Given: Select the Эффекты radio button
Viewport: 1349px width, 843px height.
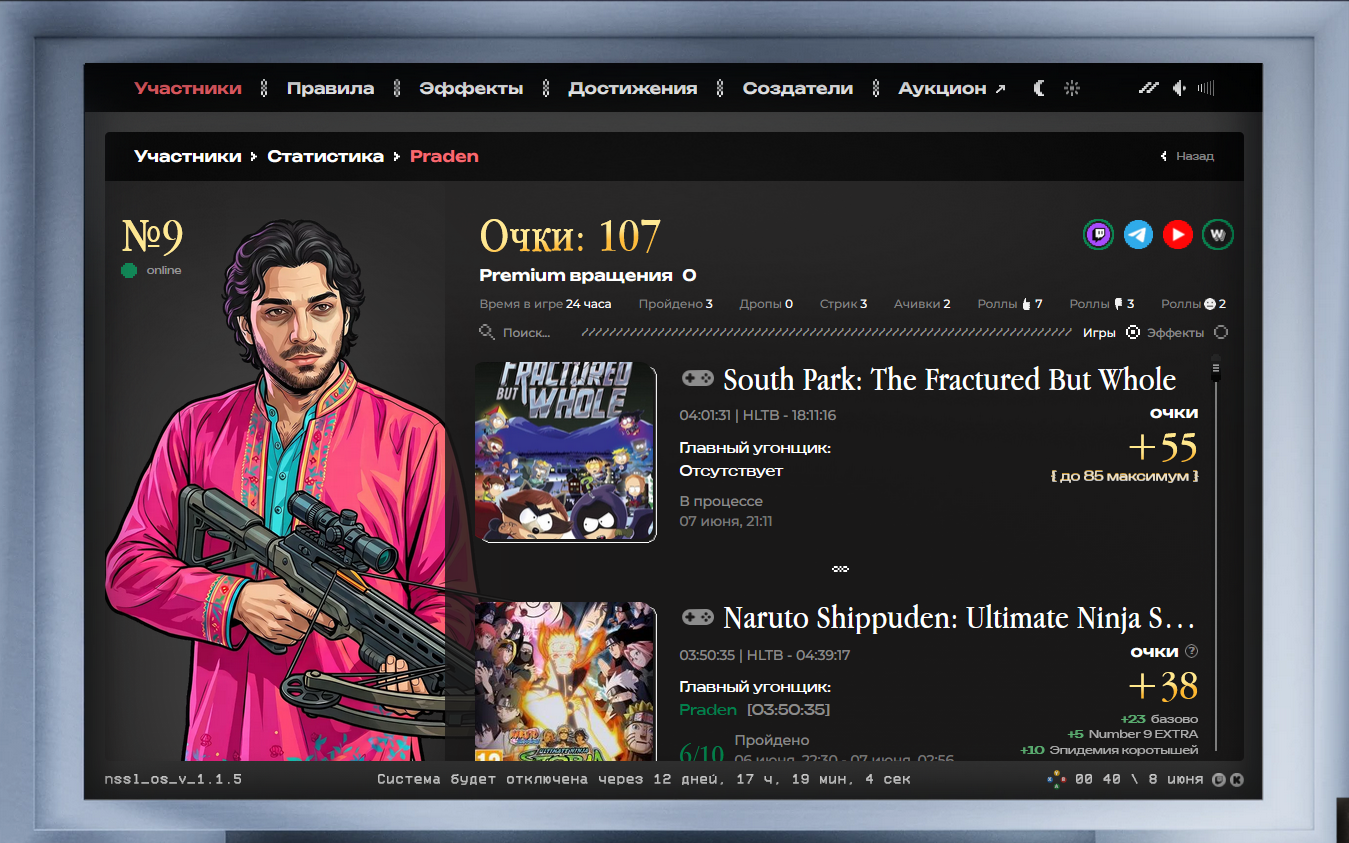Looking at the screenshot, I should pos(1221,333).
